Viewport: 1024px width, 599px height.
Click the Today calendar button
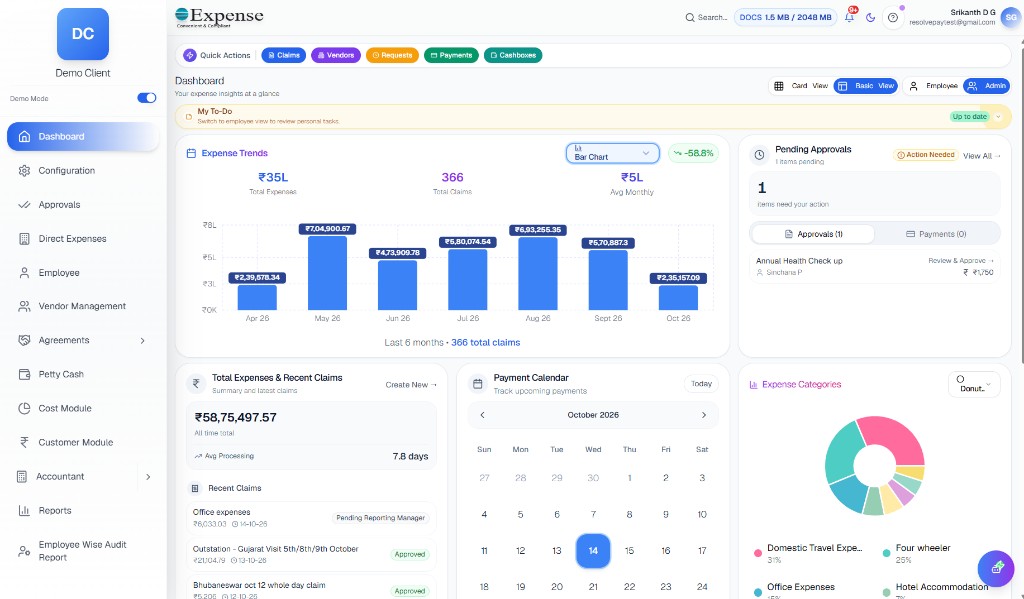click(x=701, y=384)
